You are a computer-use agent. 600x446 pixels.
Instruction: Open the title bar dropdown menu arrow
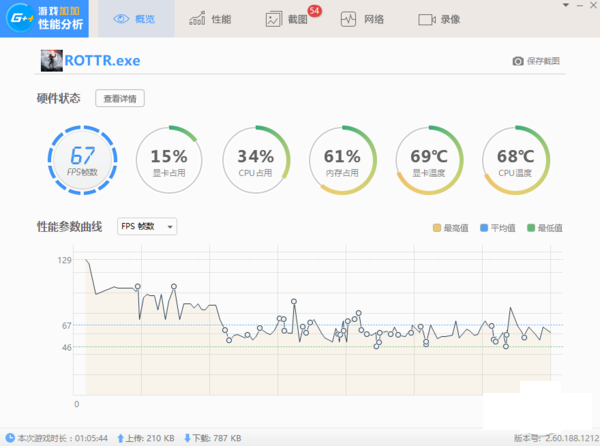coord(566,5)
